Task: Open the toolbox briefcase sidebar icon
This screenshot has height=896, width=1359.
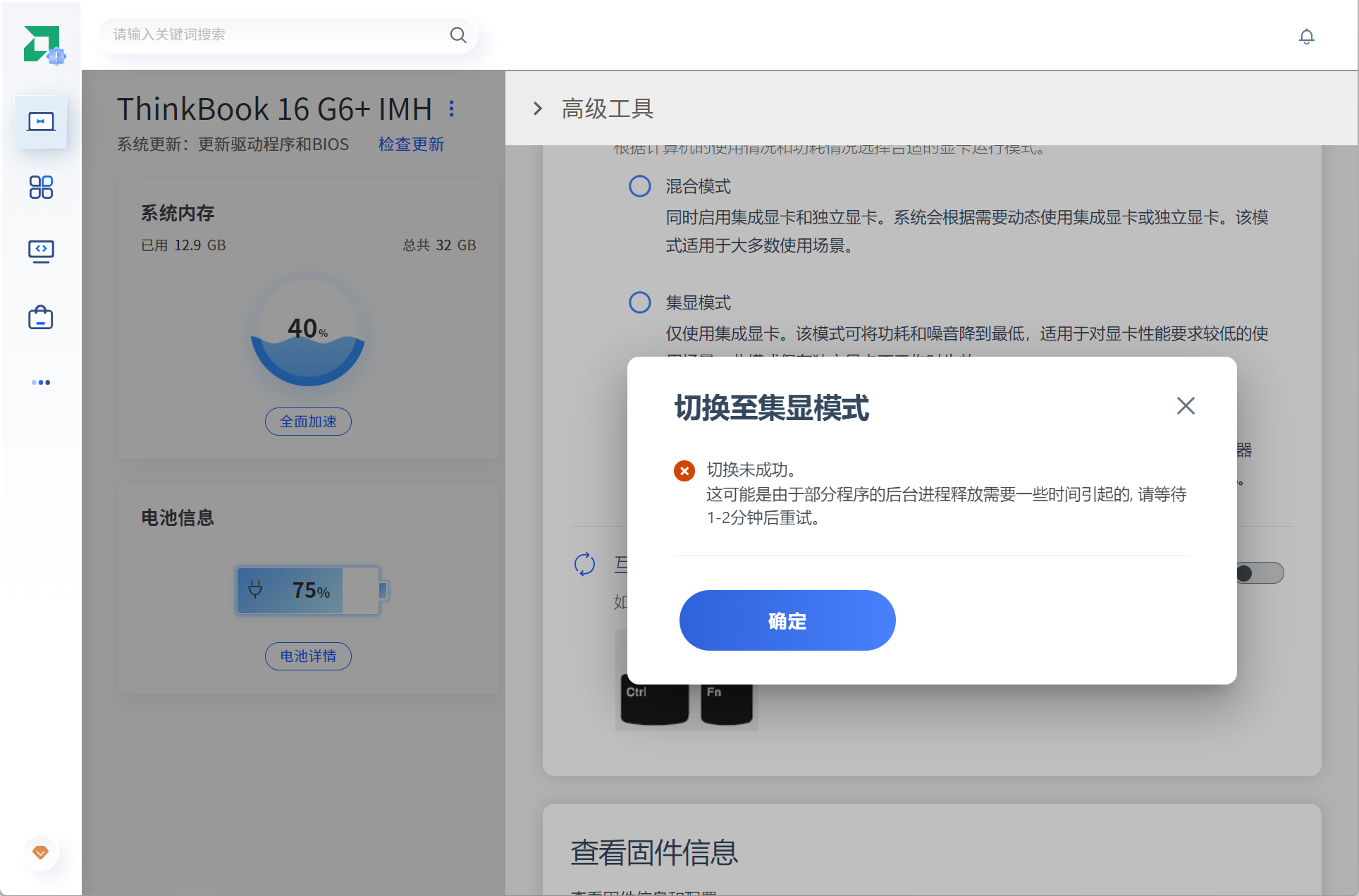Action: (x=41, y=318)
